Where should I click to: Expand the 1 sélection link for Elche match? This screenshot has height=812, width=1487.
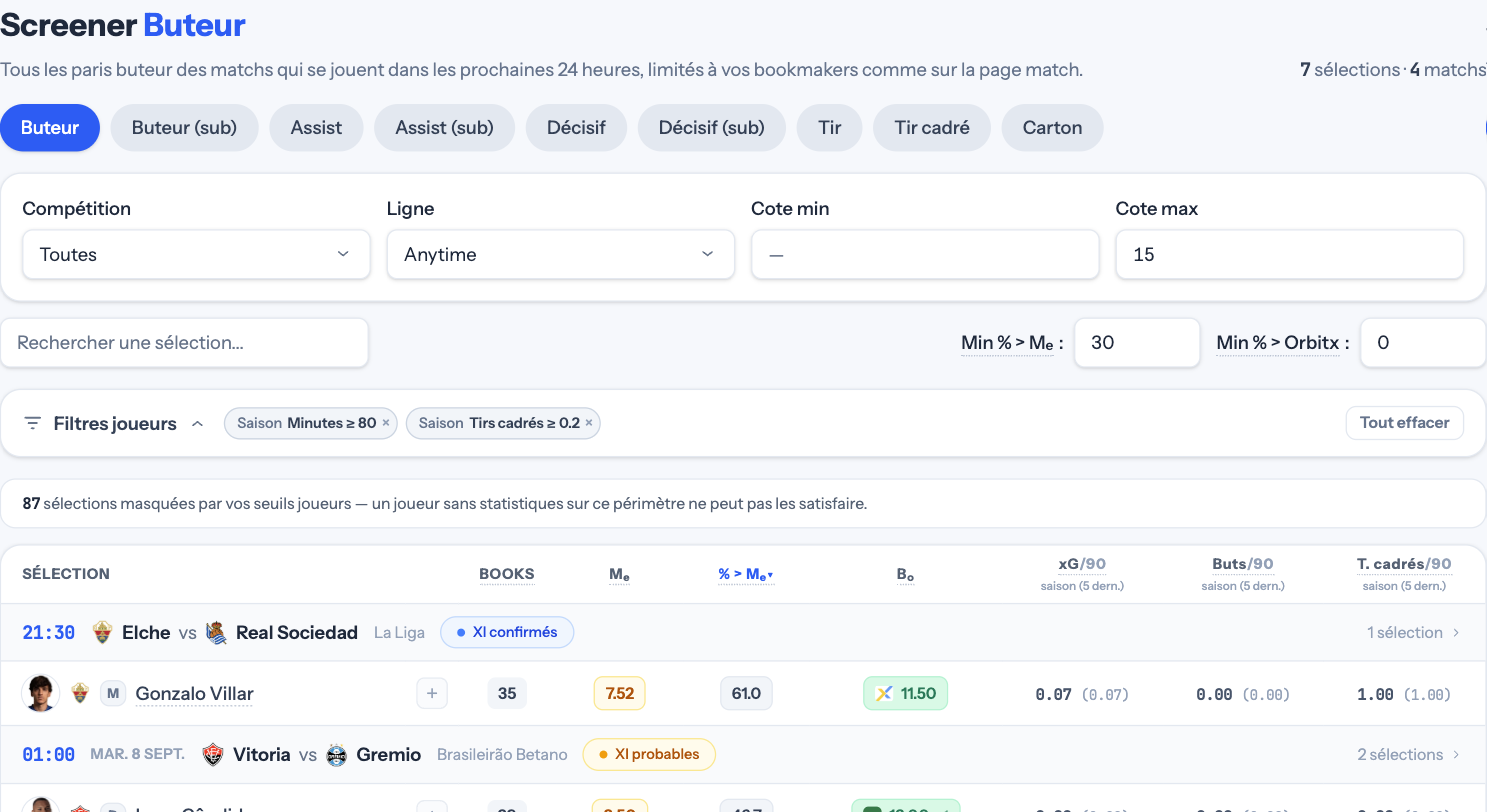[x=1413, y=633]
